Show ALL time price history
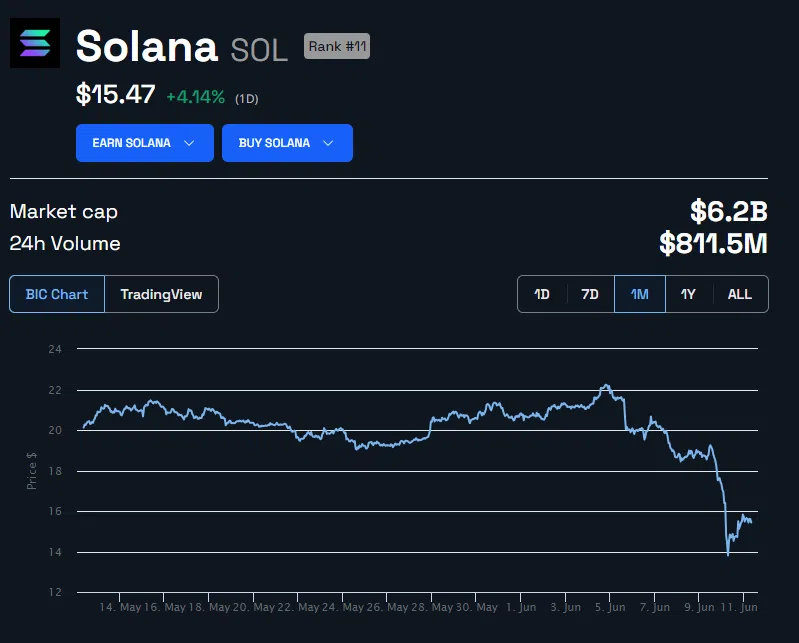Viewport: 799px width, 643px height. (740, 294)
